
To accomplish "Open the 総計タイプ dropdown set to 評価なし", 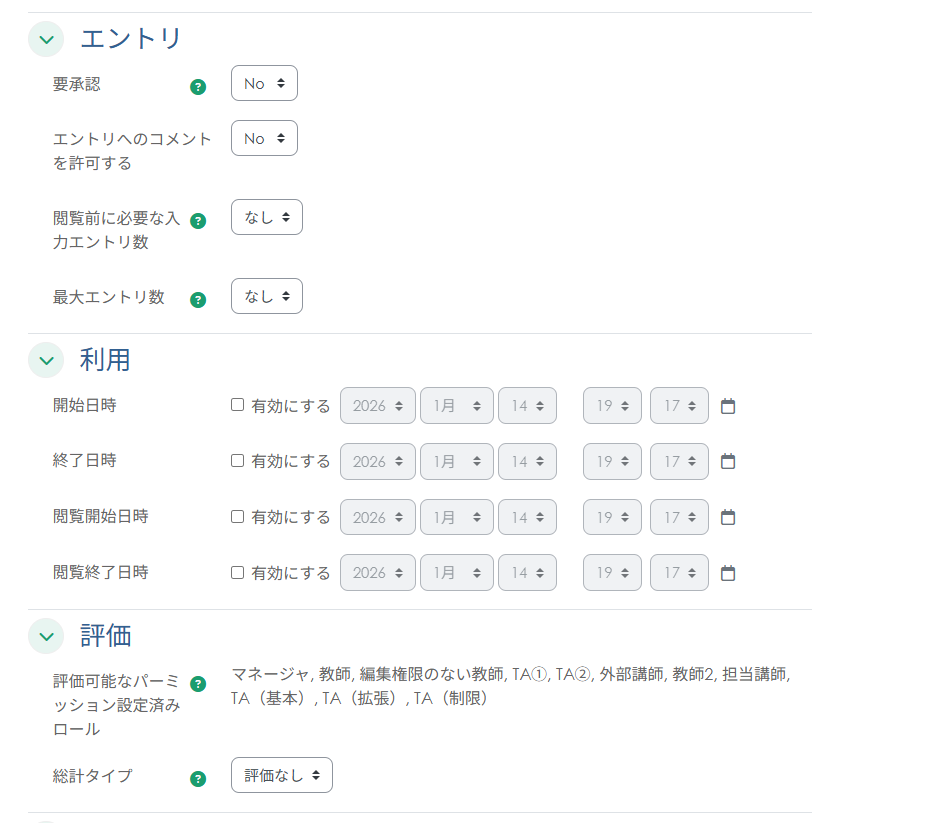I will coord(281,775).
